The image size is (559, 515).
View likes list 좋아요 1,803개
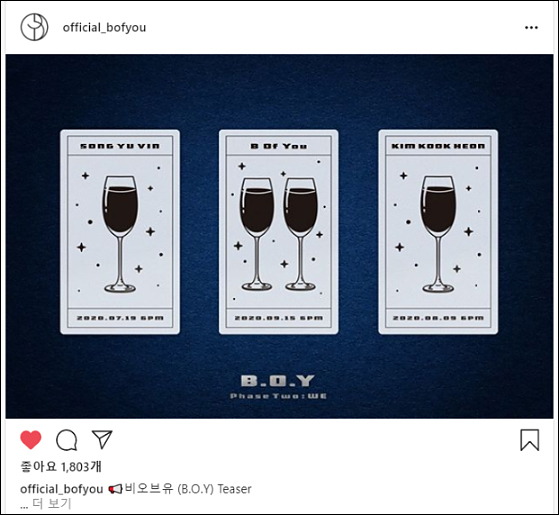point(61,466)
